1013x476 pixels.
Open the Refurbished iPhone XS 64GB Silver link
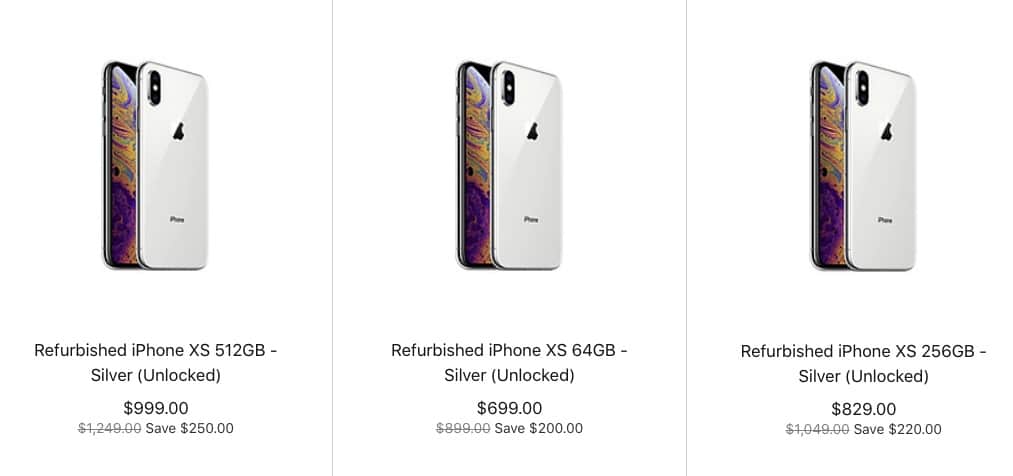(x=509, y=362)
